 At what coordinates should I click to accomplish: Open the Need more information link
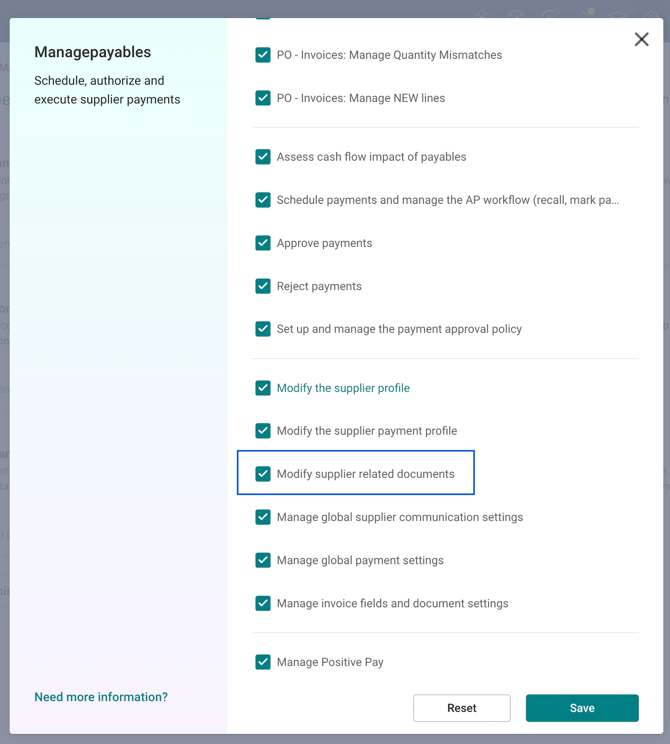[101, 697]
